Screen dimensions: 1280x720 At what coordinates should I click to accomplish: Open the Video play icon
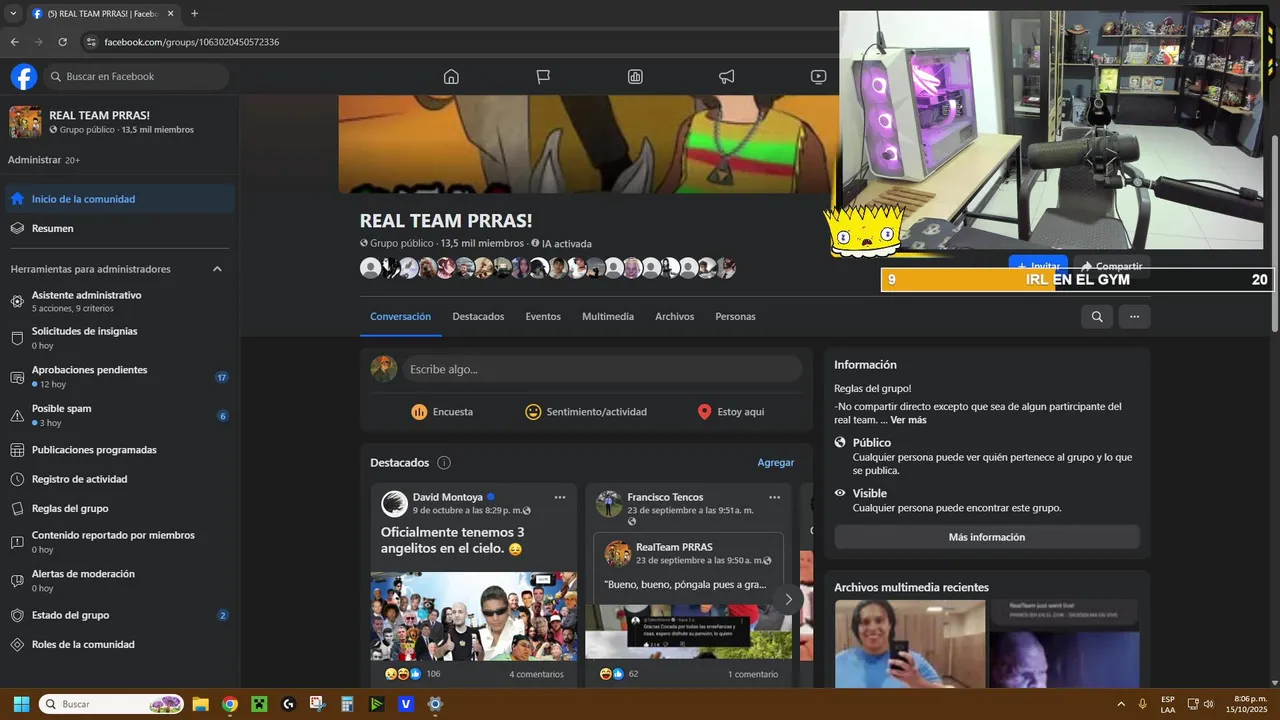coord(819,77)
